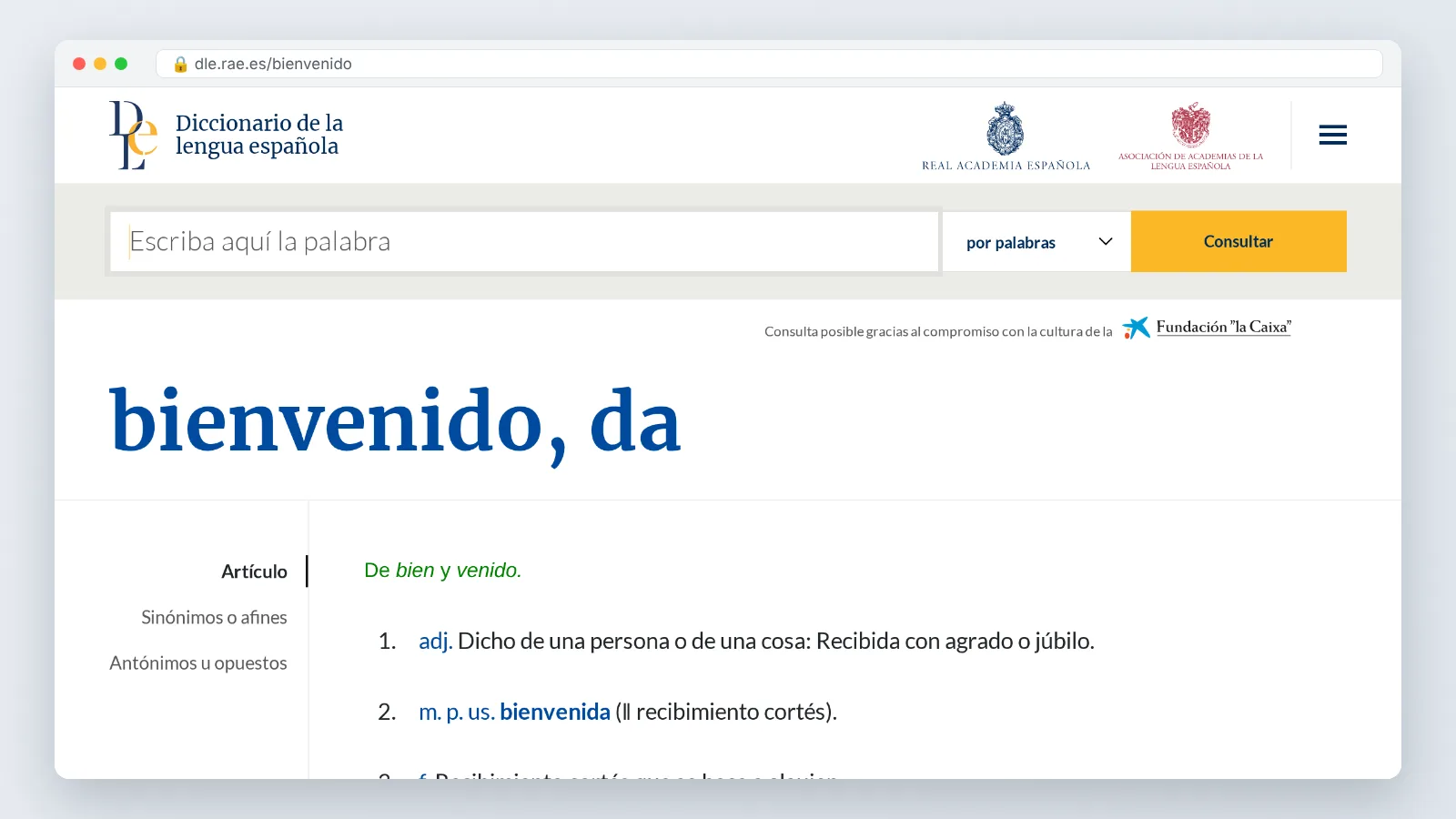
Task: Switch to Sinónimos o afines tab
Action: 214,617
